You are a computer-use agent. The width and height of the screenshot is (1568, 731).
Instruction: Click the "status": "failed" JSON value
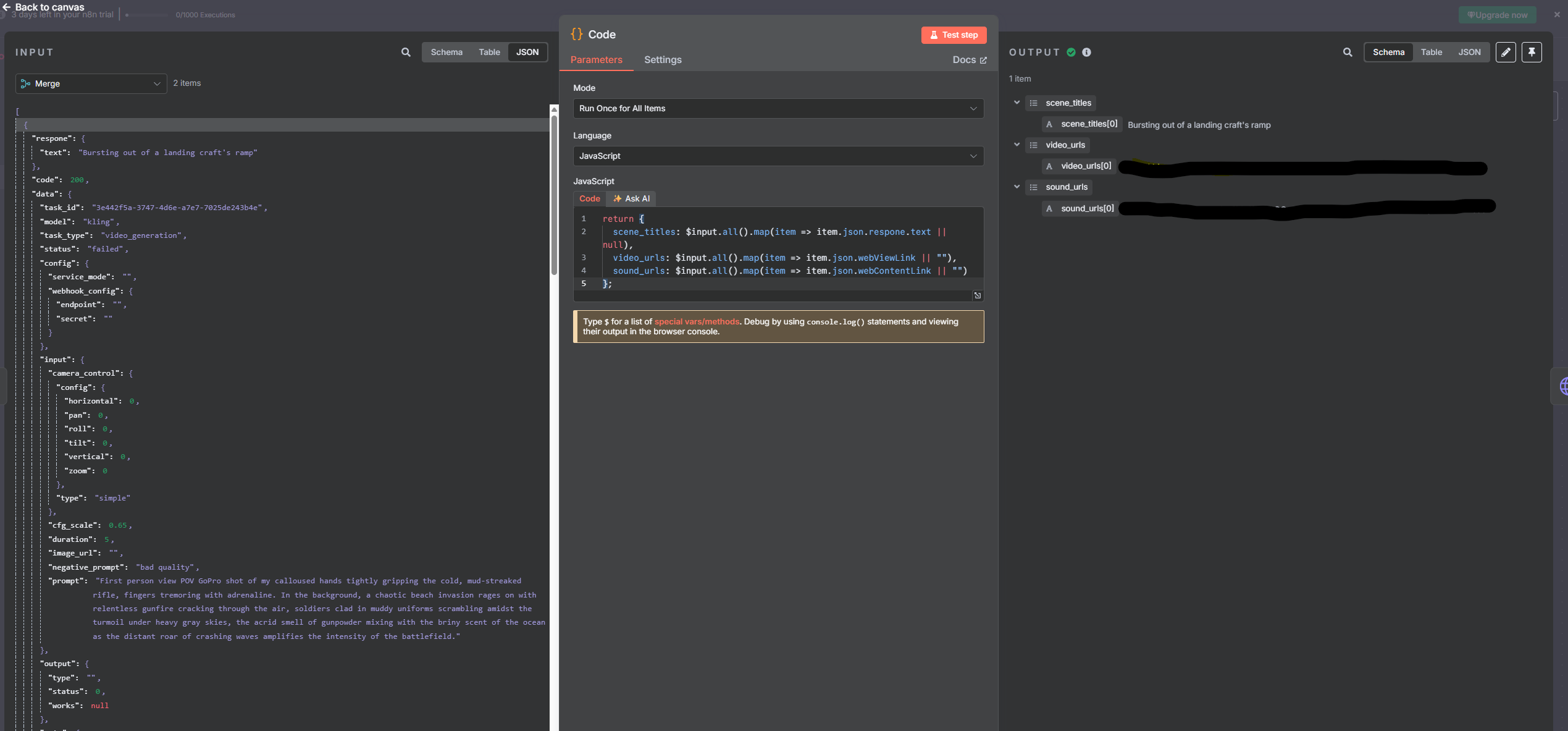[x=105, y=249]
